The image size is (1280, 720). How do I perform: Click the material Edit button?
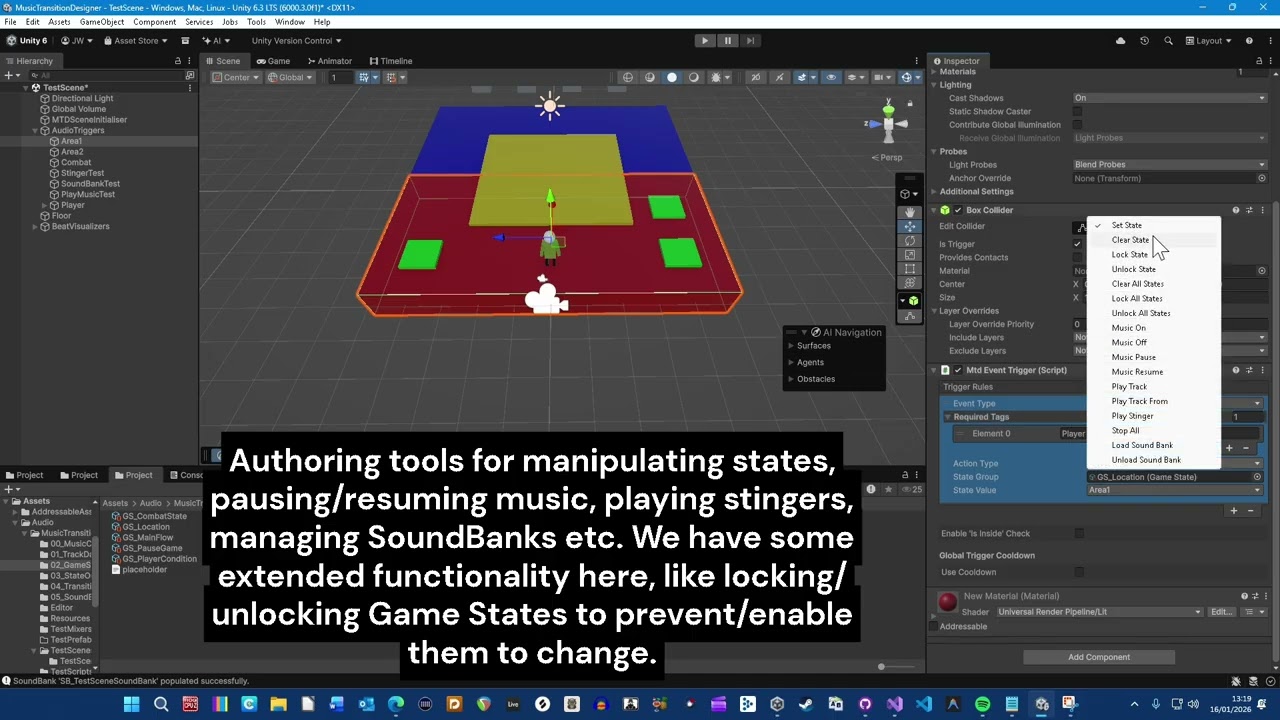[x=1221, y=612]
